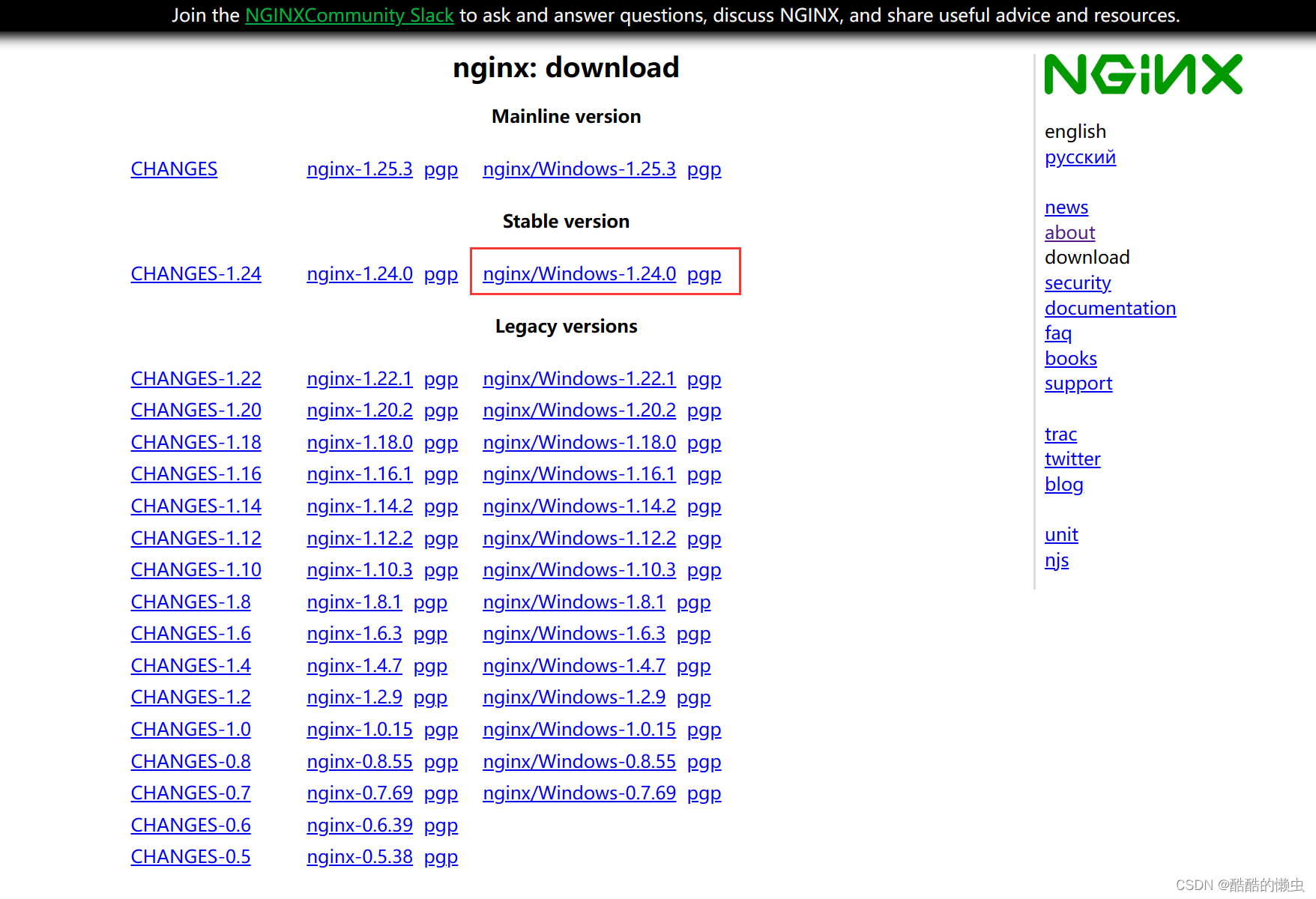Download nginx/Windows-1.20.2
The height and width of the screenshot is (899, 1316).
pos(579,411)
